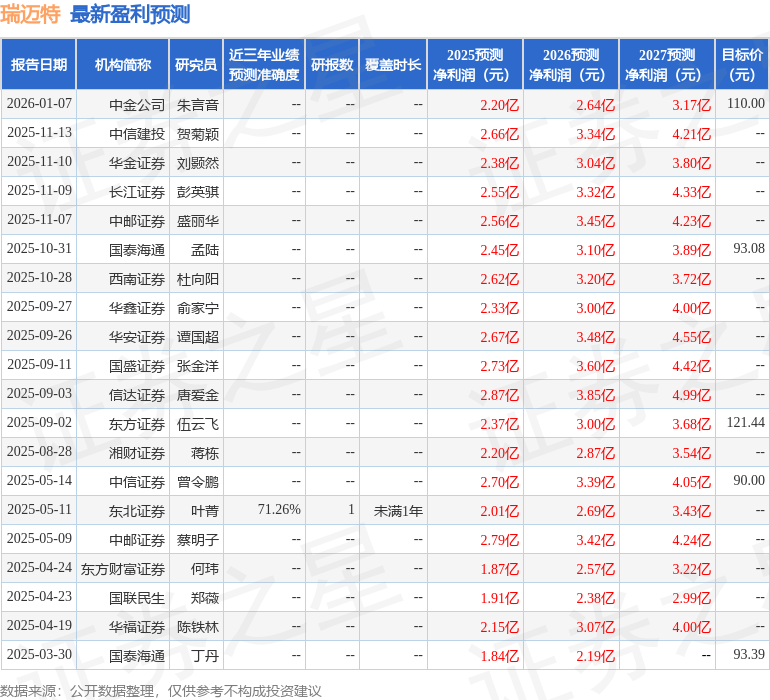Click target price 110.00
This screenshot has height=700, width=770.
click(x=746, y=103)
